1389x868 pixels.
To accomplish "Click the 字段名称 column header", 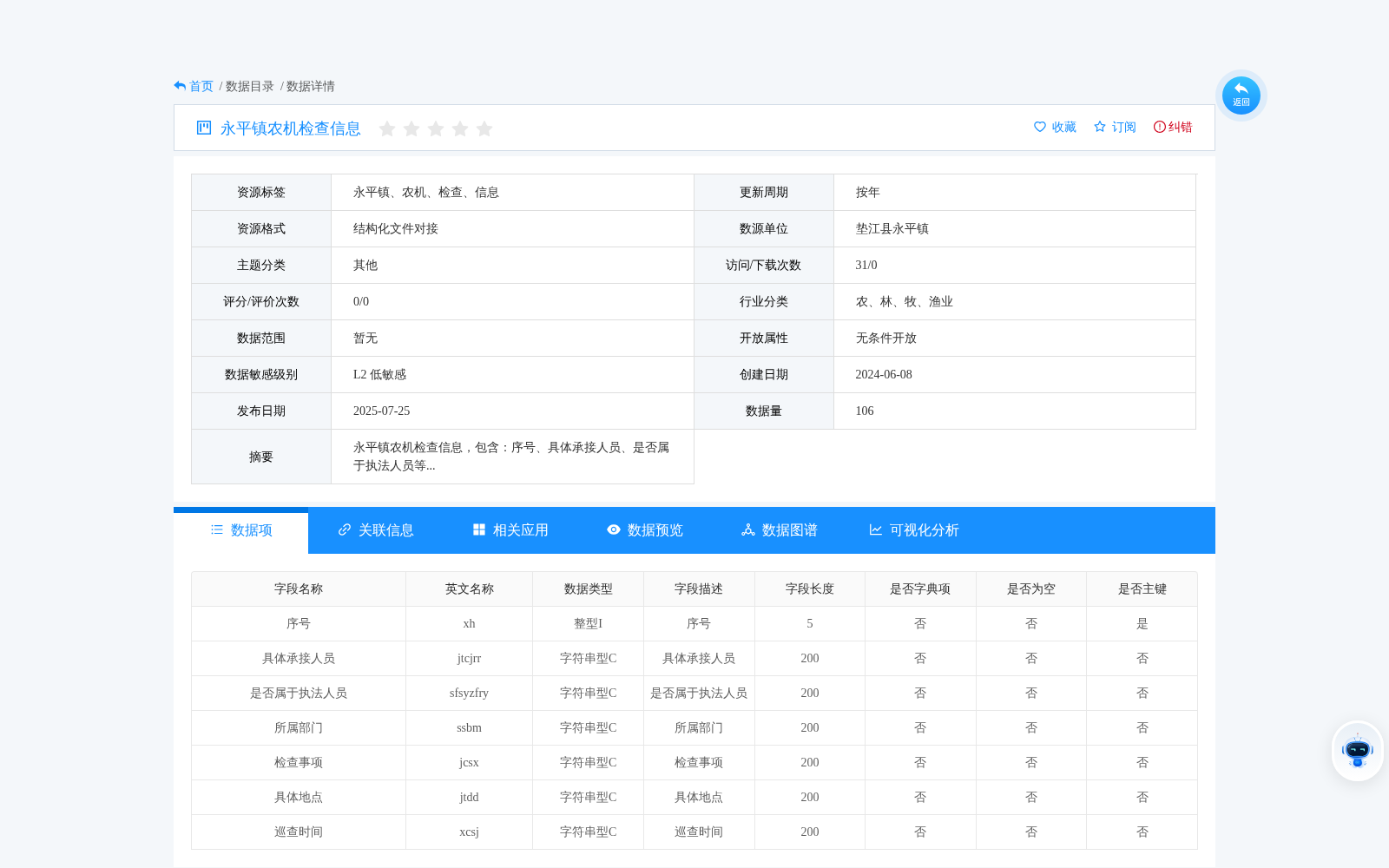I will [x=299, y=589].
